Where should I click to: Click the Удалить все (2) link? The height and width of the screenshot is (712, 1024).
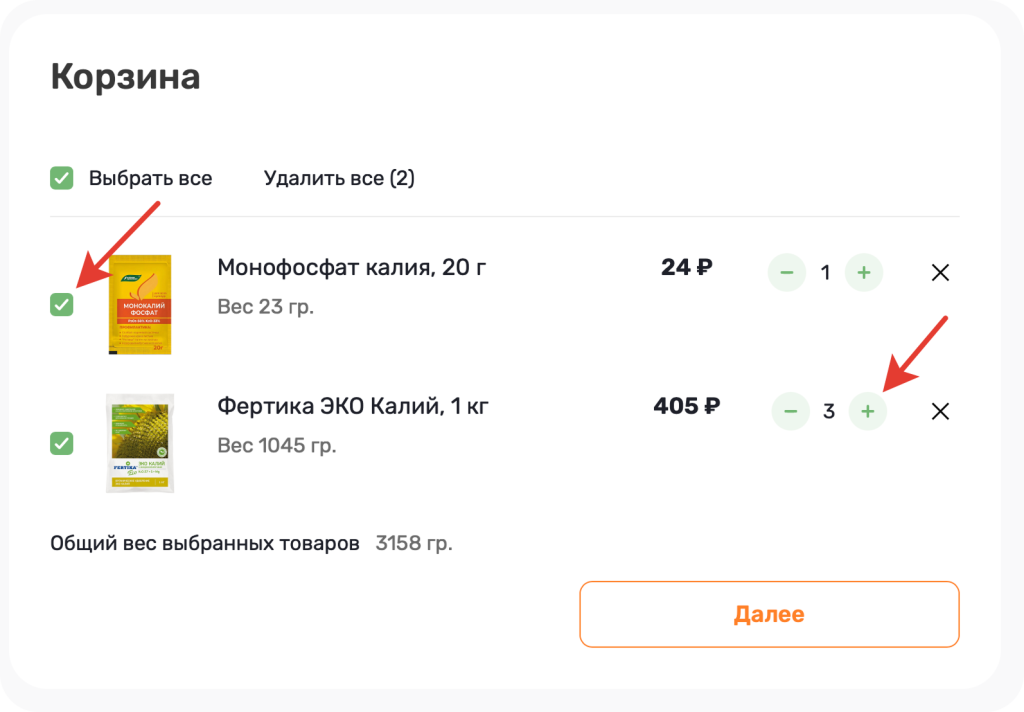point(339,178)
